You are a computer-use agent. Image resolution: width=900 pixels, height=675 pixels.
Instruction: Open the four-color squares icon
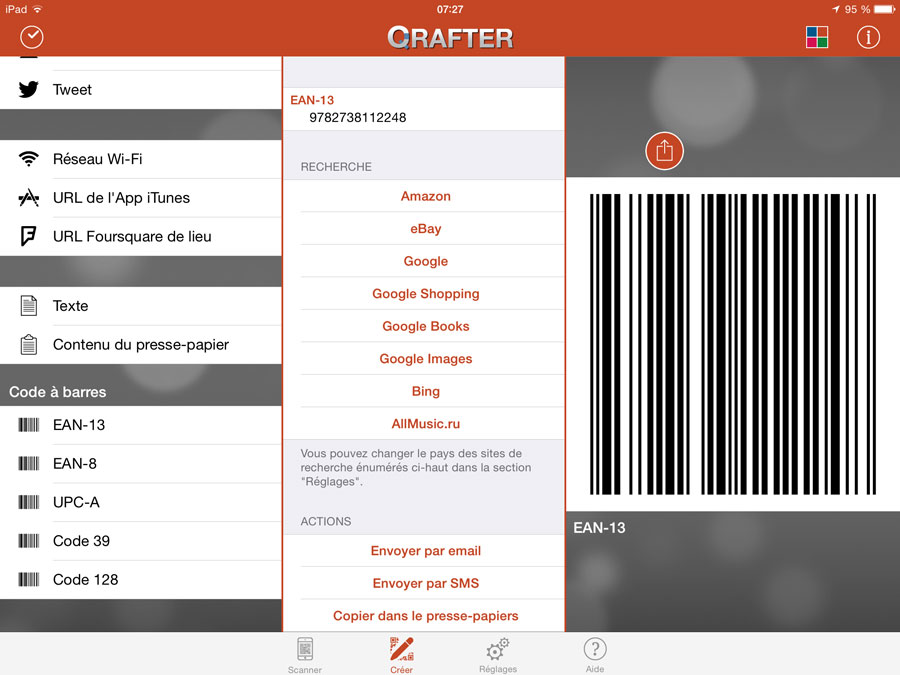[x=817, y=37]
